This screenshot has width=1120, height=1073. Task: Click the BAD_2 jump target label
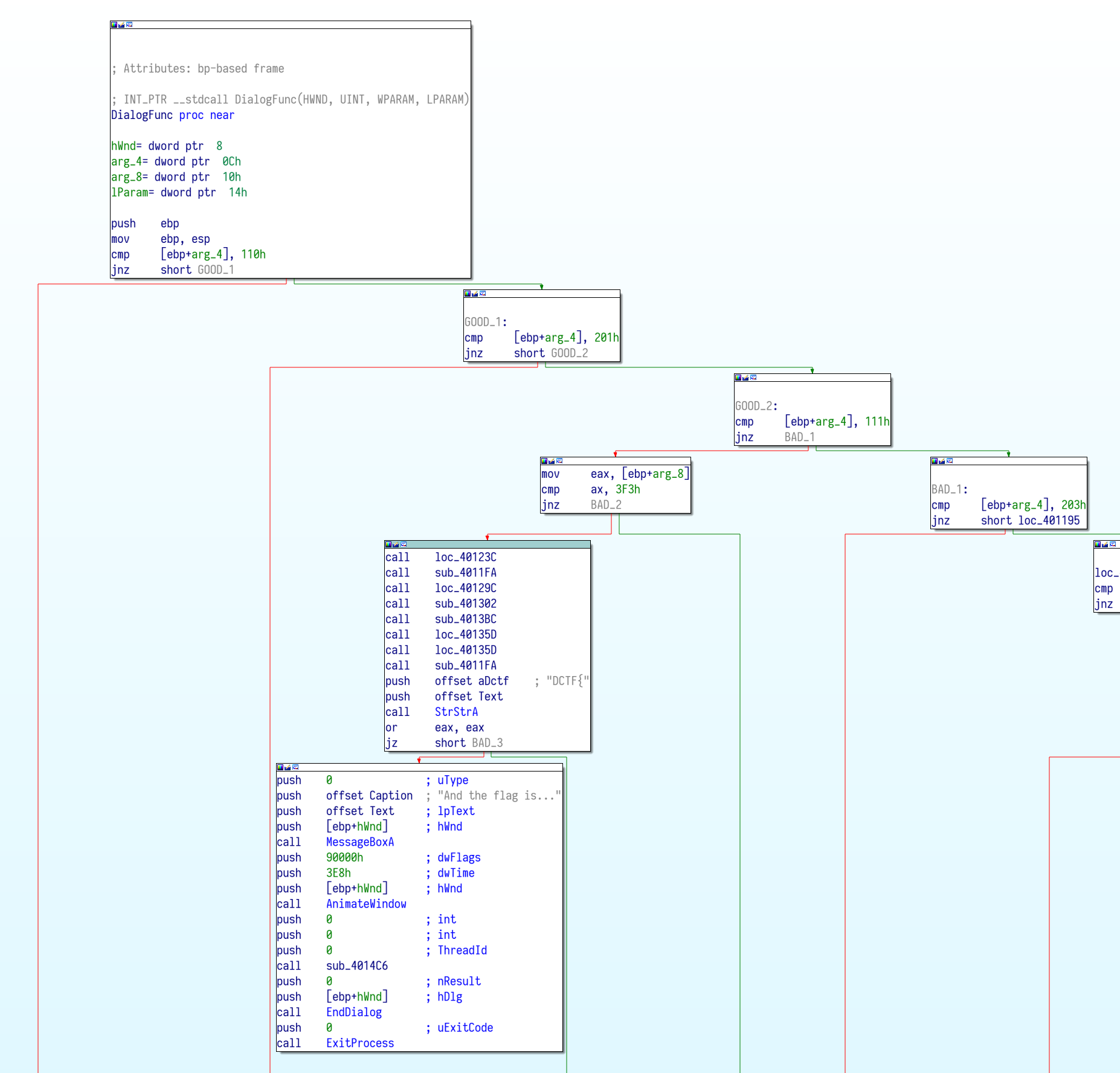606,505
